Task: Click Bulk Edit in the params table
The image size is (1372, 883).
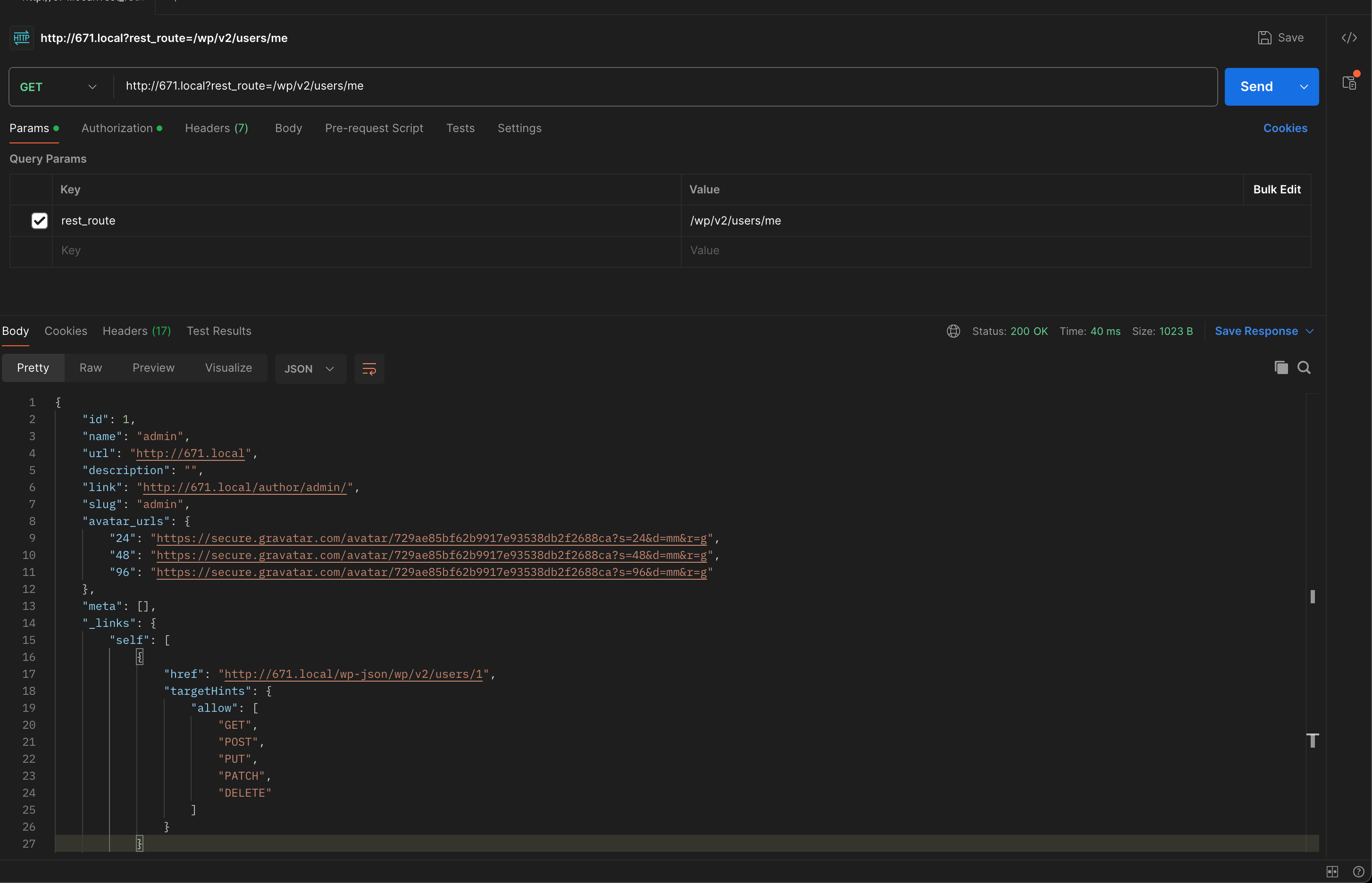Action: (x=1276, y=190)
